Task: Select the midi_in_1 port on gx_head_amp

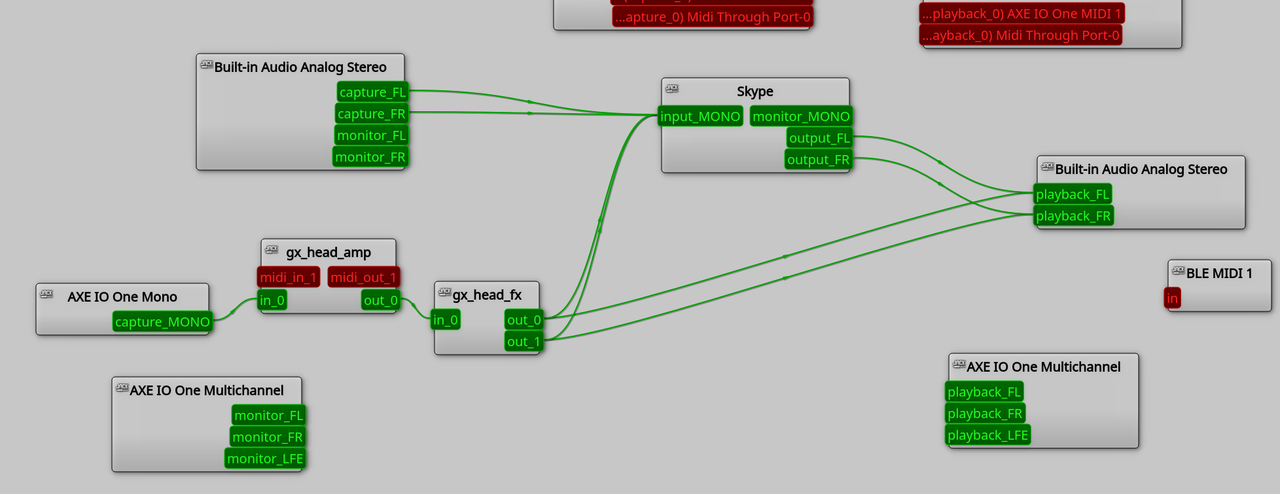Action: (289, 277)
